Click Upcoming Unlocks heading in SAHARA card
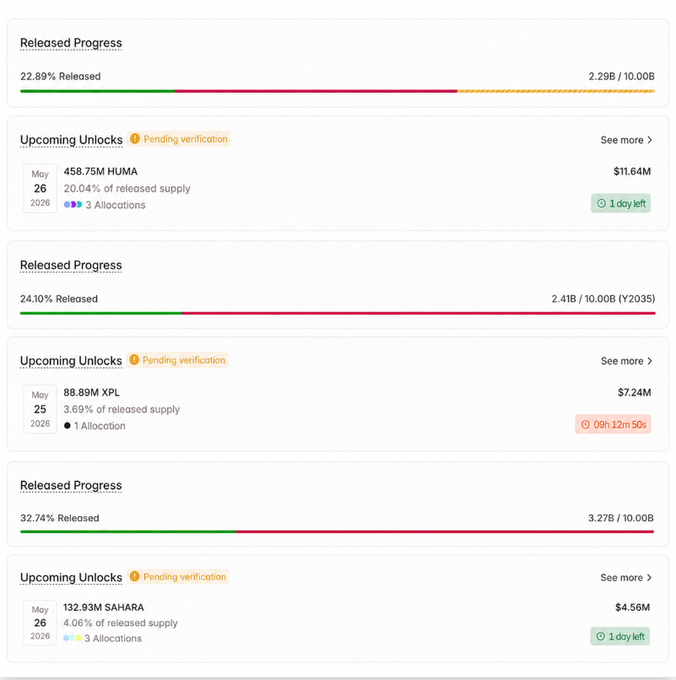Screen dimensions: 676x680 click(x=71, y=578)
